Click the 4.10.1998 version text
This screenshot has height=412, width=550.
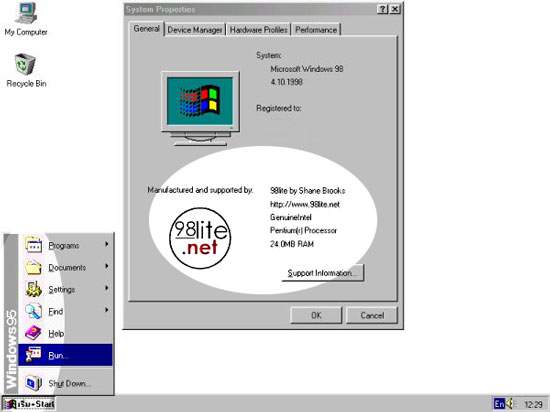286,82
